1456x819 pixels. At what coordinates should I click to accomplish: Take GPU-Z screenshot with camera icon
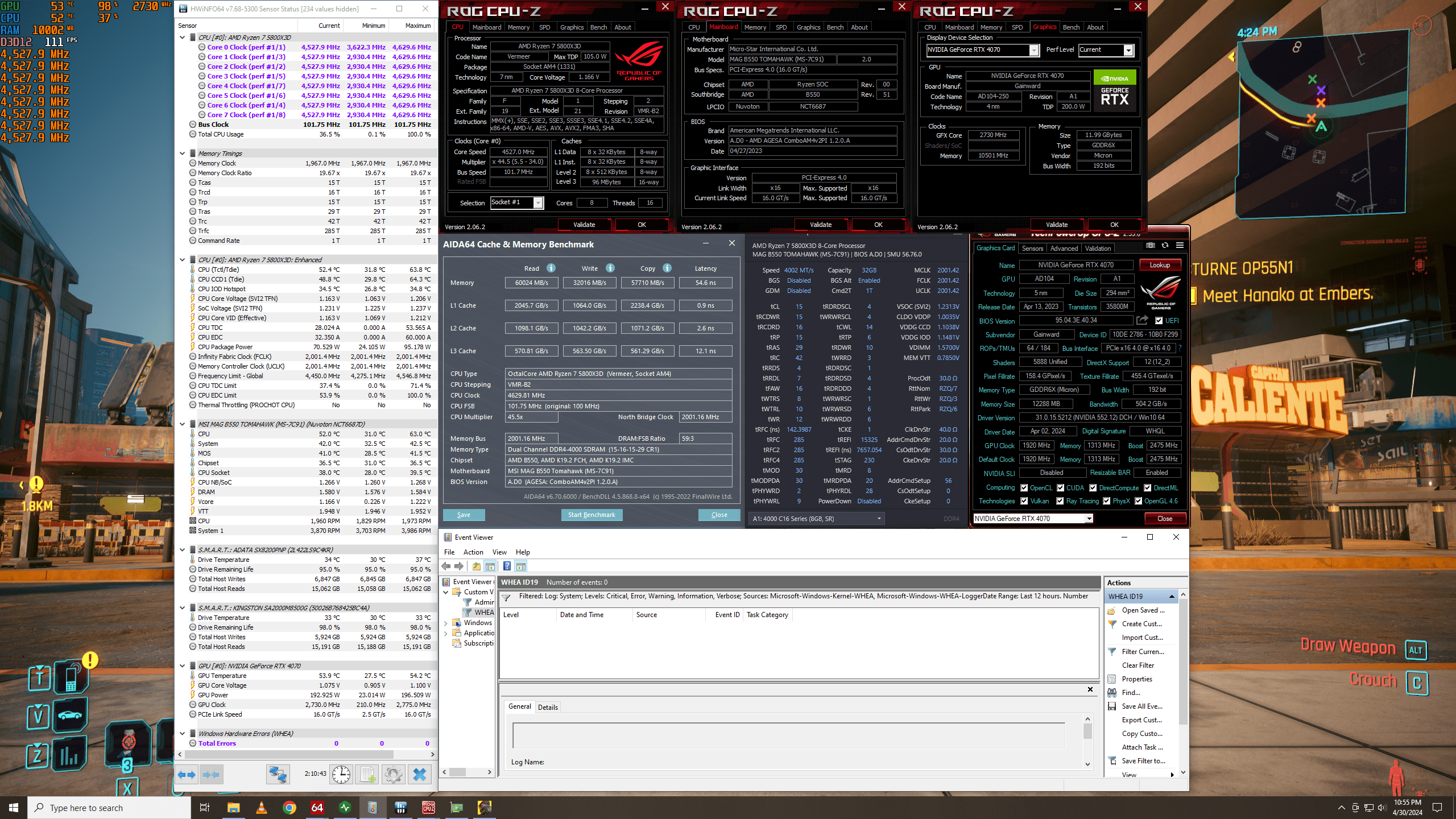coord(1151,246)
